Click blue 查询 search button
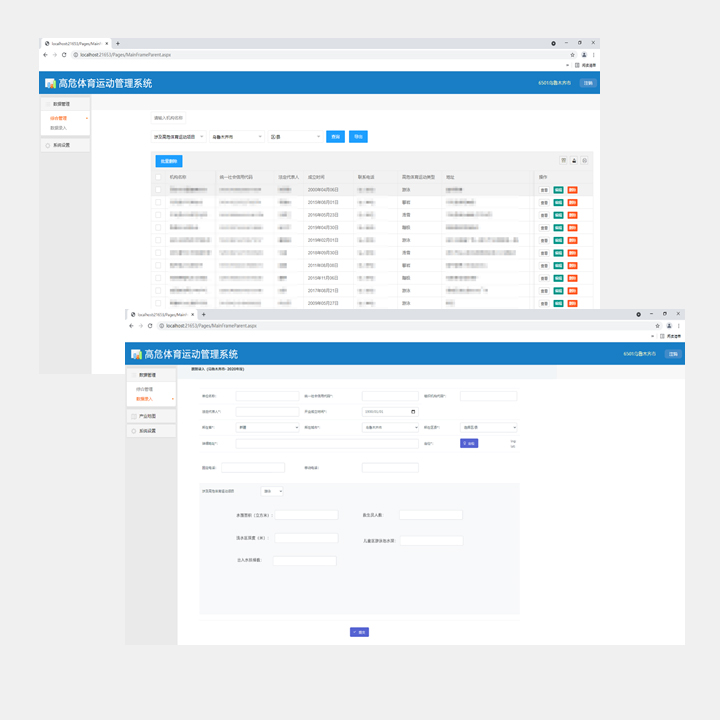This screenshot has width=720, height=720. coord(336,137)
